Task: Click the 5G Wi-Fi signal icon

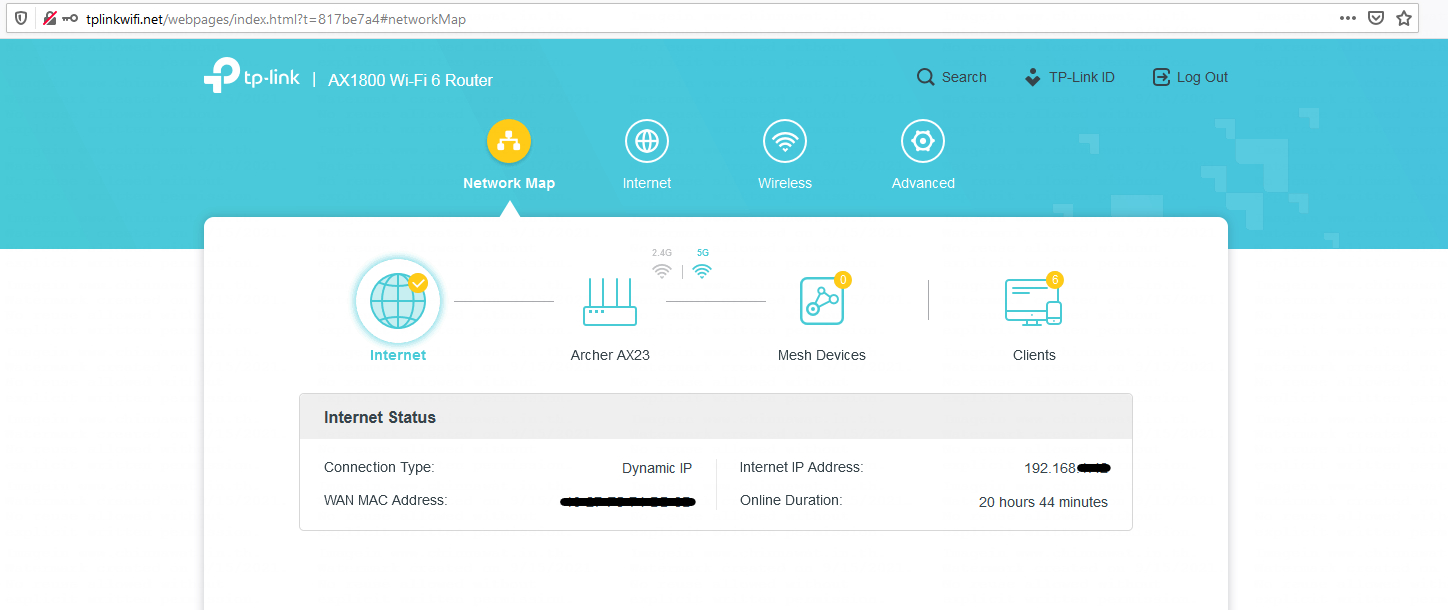Action: (702, 271)
